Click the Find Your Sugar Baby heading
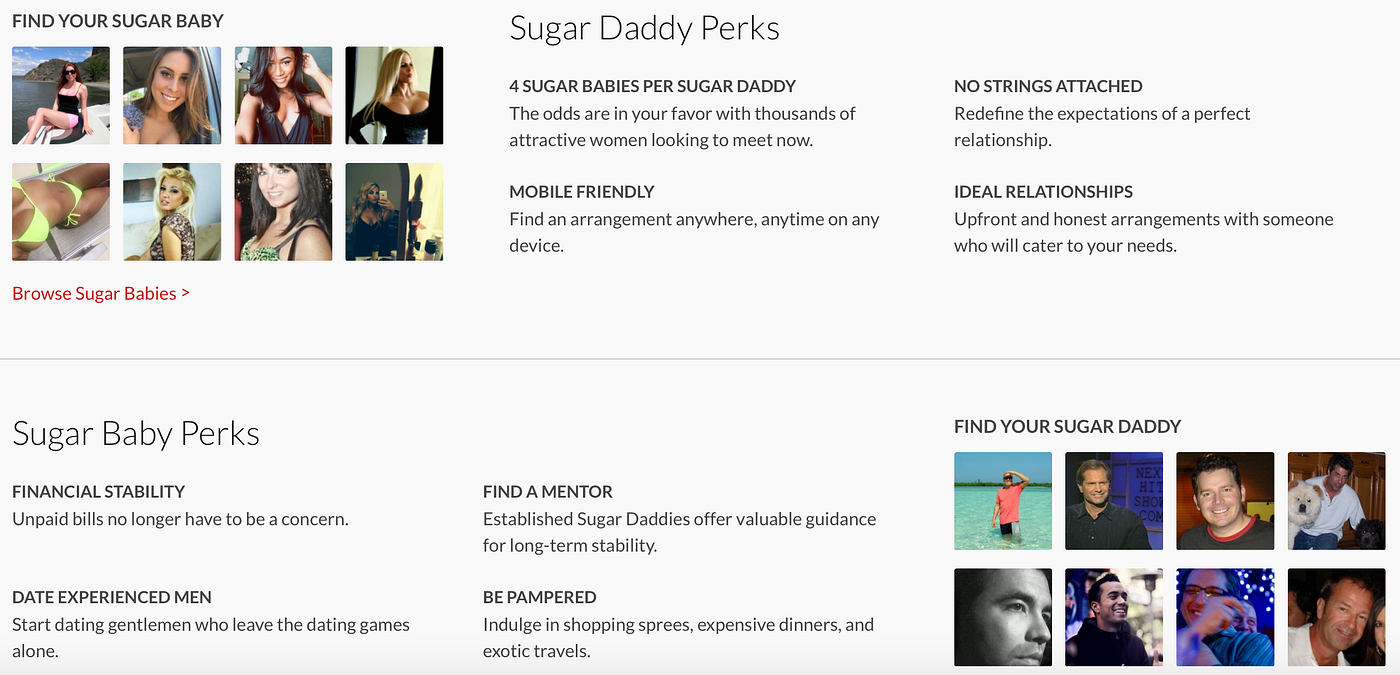Screen dimensions: 1400x675 click(118, 21)
